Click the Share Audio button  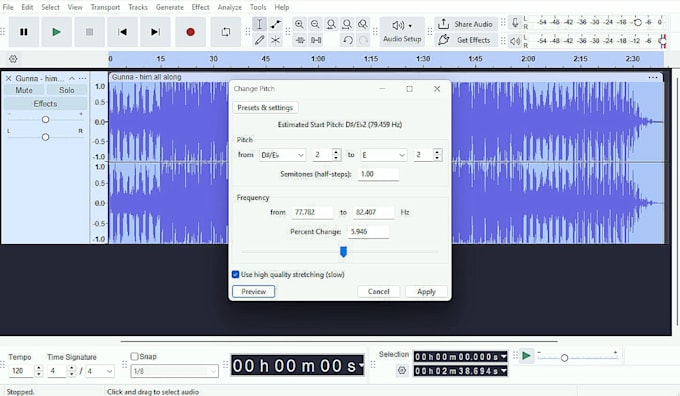[x=466, y=24]
